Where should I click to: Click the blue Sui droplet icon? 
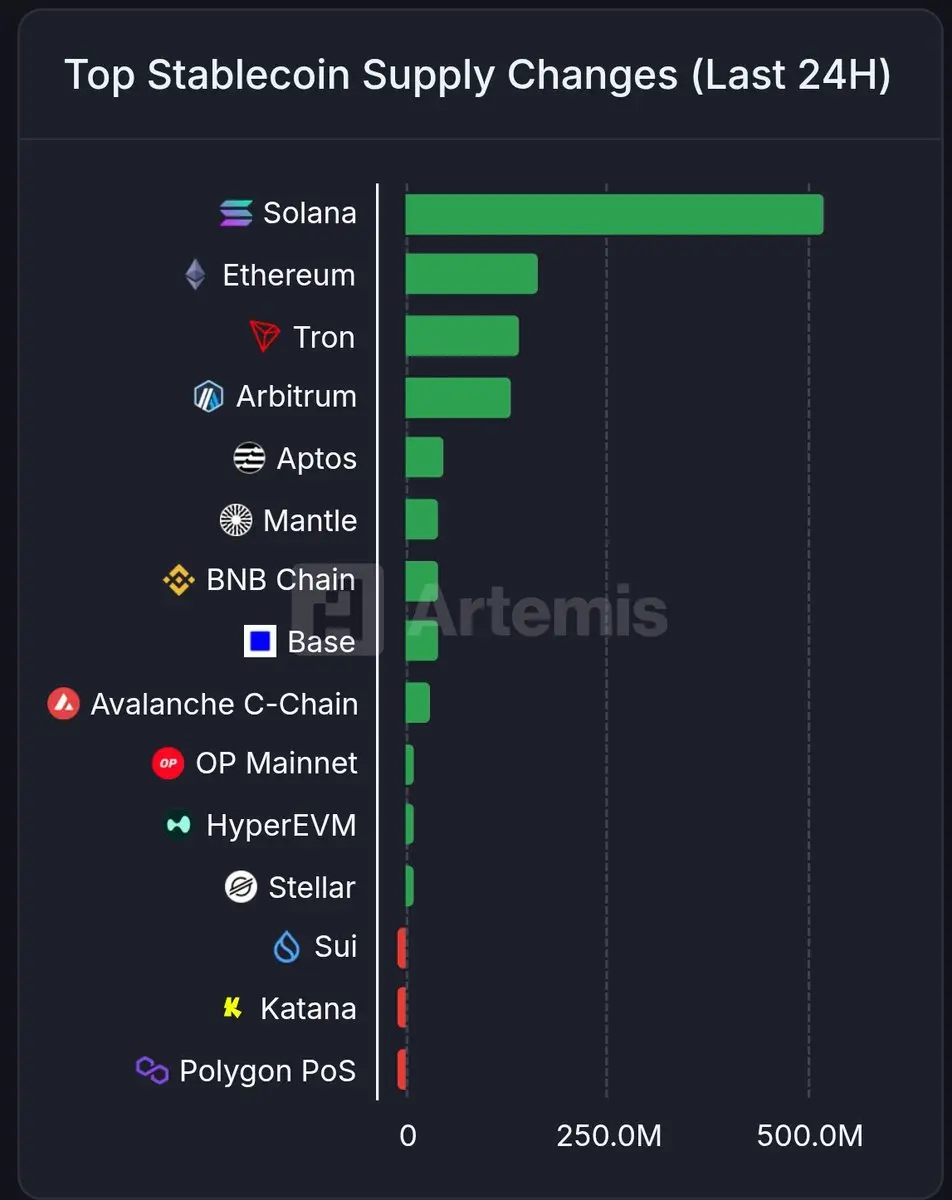point(287,947)
